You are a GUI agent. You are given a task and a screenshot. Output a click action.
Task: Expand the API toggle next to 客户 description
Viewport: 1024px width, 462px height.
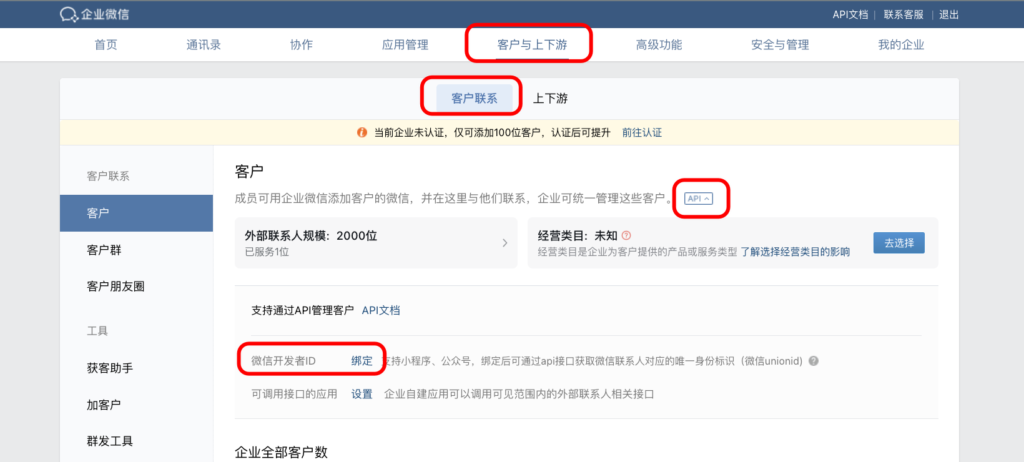[697, 198]
